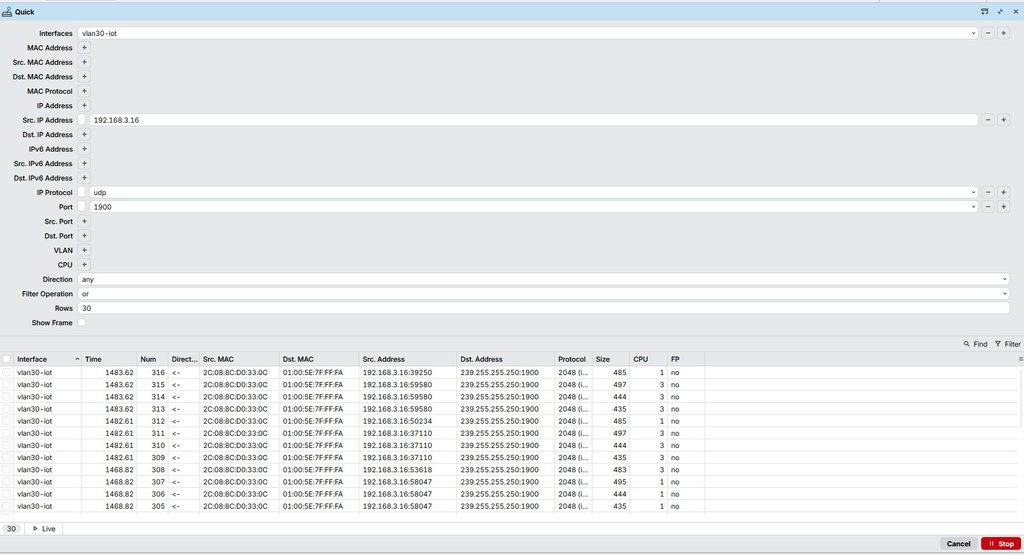Remove the Src. IP Address 192.168.3.16 filter

[988, 120]
